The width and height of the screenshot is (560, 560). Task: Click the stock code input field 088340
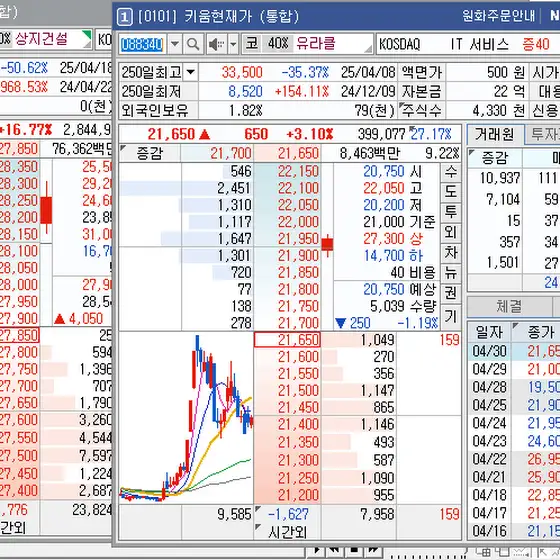142,44
